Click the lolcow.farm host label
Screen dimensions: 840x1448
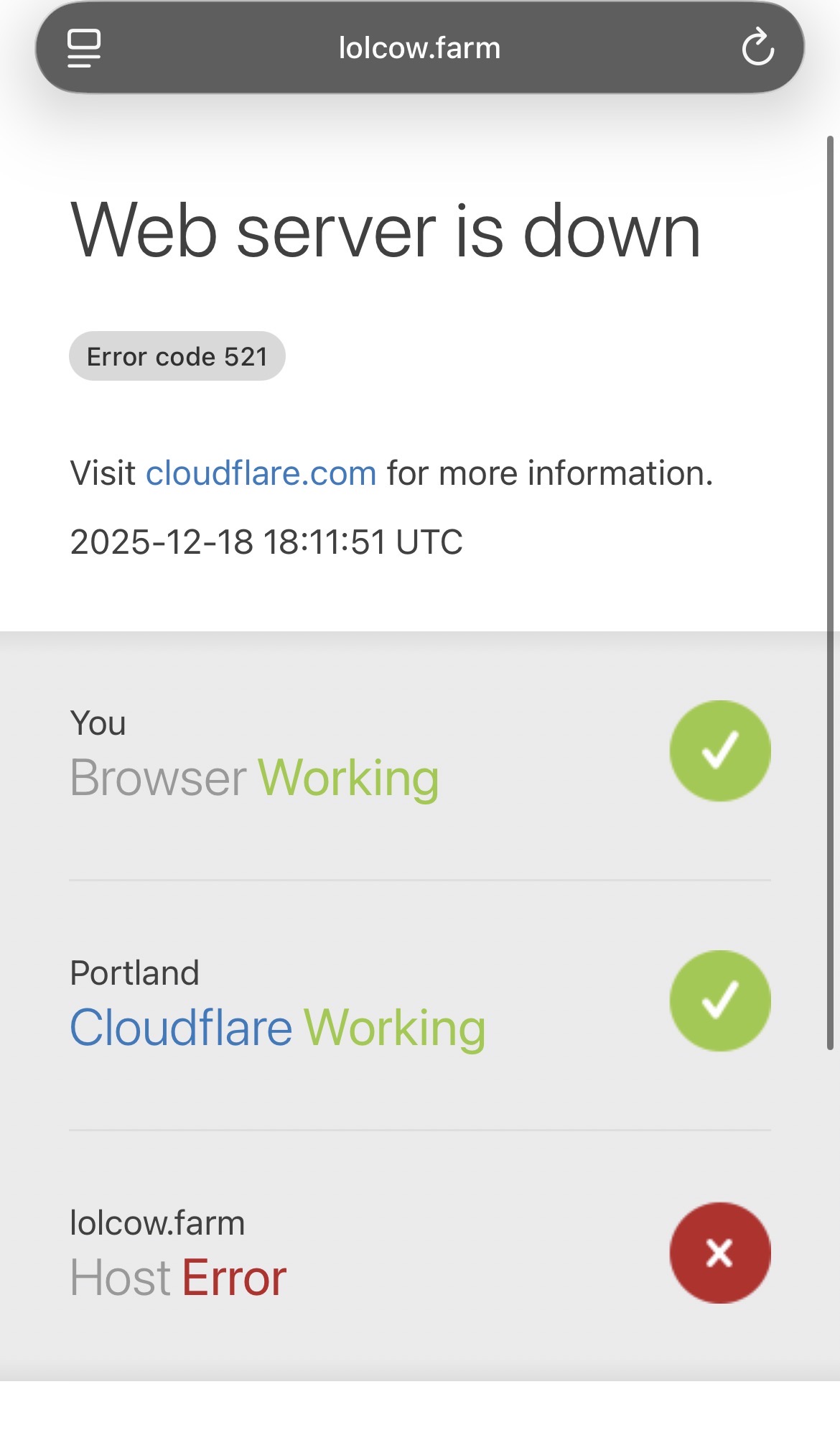pos(157,1222)
